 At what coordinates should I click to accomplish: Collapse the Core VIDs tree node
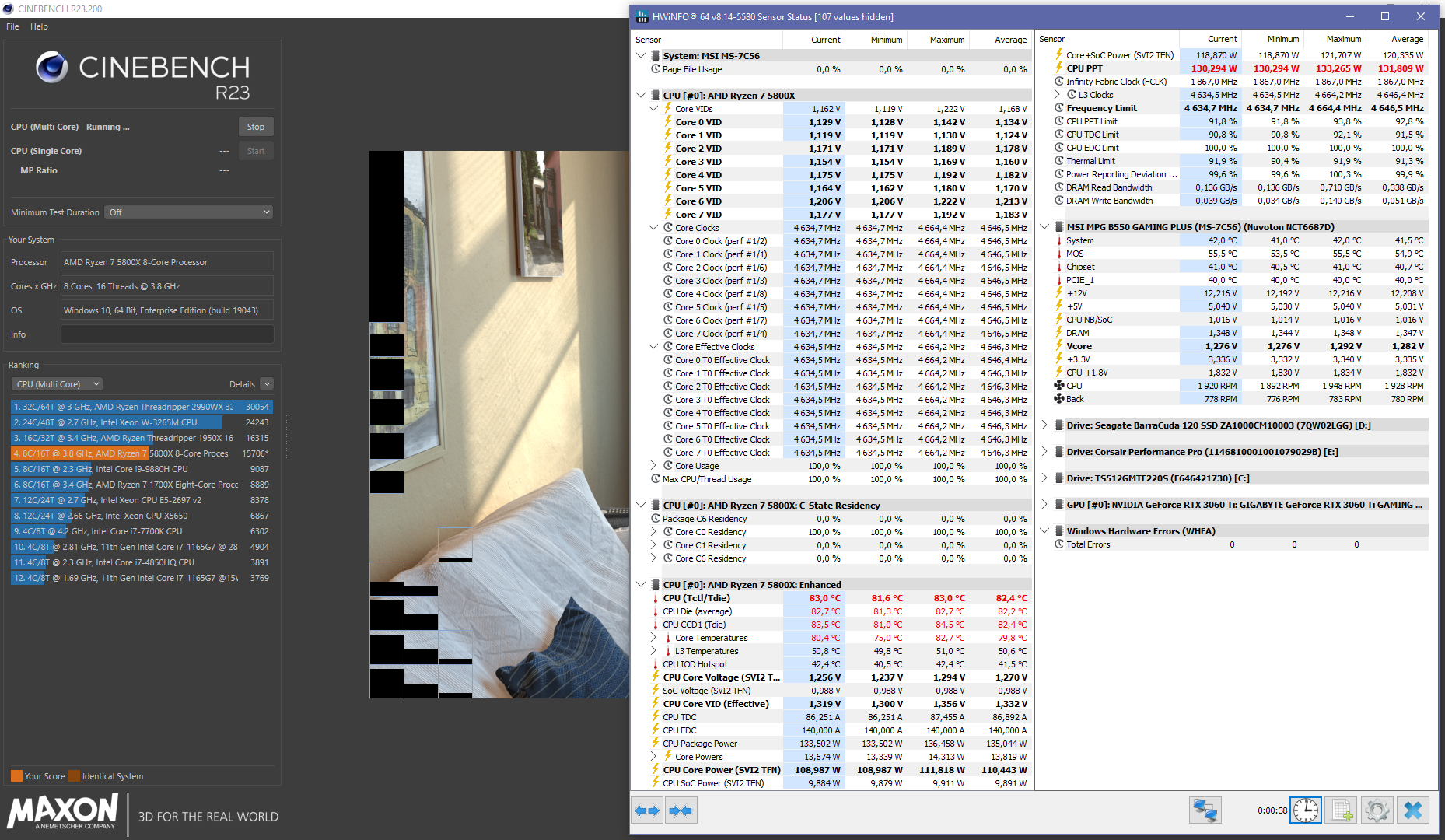click(x=653, y=109)
